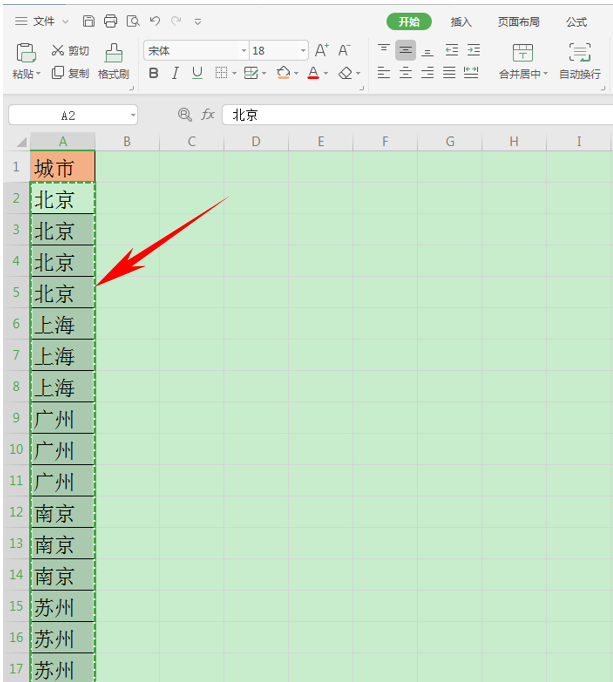Cut the selection with 剪切

70,50
